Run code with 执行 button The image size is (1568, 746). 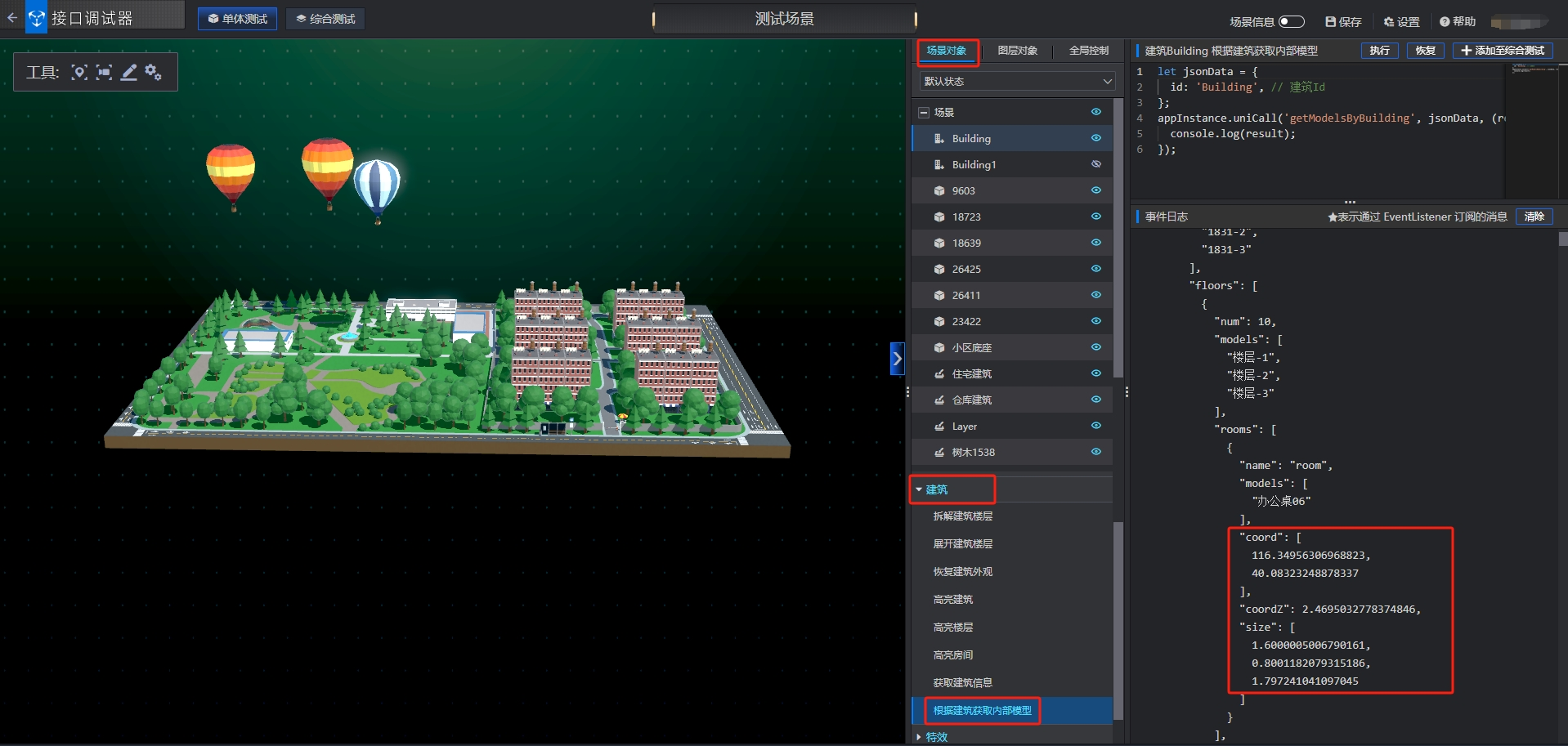tap(1379, 51)
